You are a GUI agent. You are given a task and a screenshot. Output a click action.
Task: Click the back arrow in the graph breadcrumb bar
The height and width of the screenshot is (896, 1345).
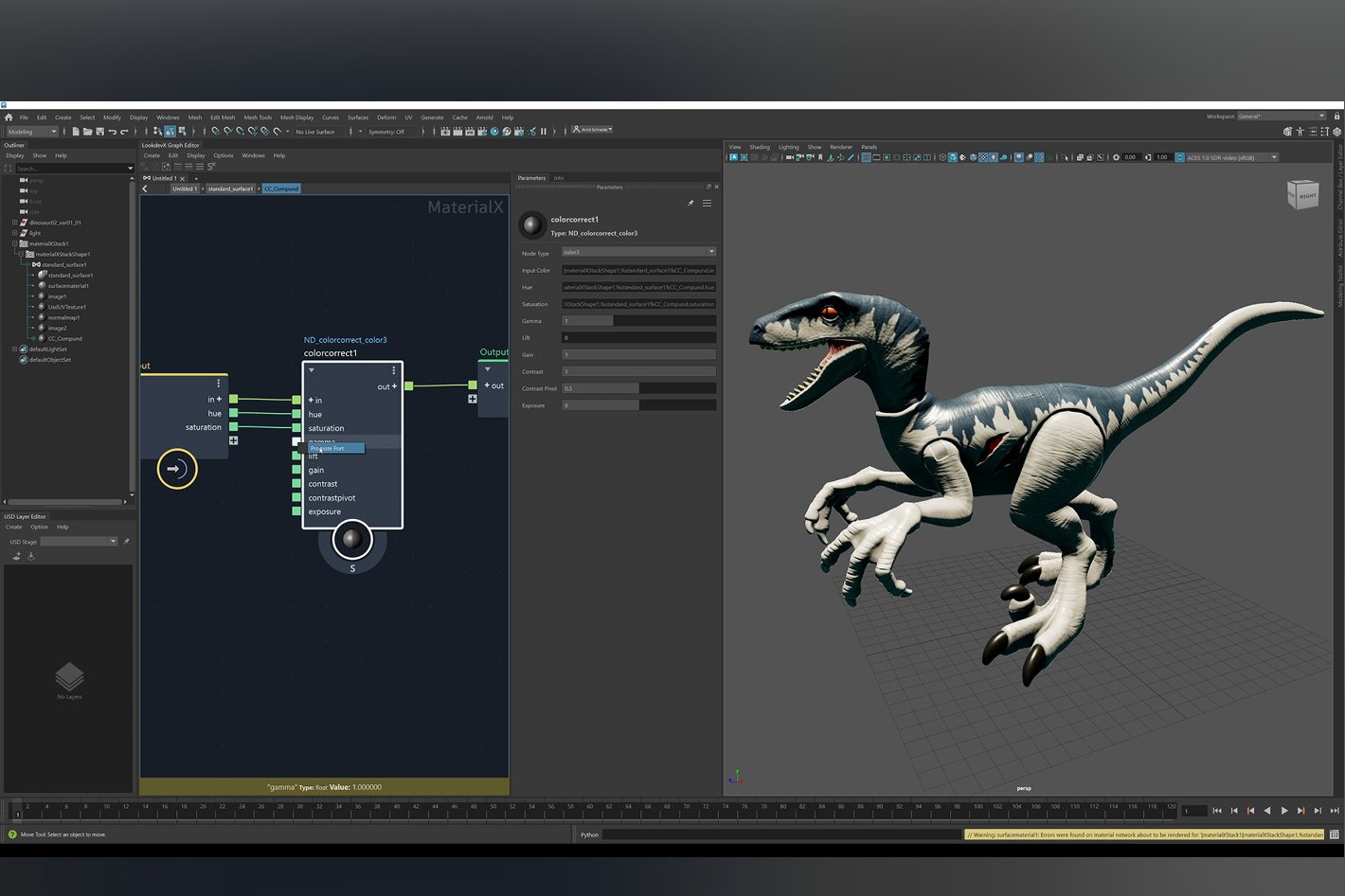point(145,188)
